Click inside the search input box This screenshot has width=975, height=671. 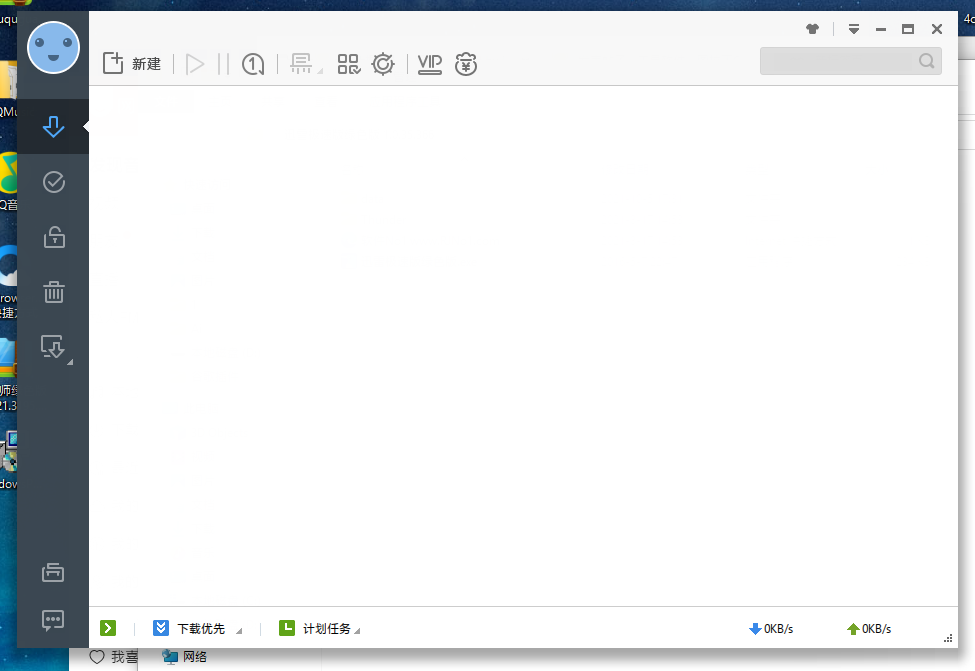[838, 61]
